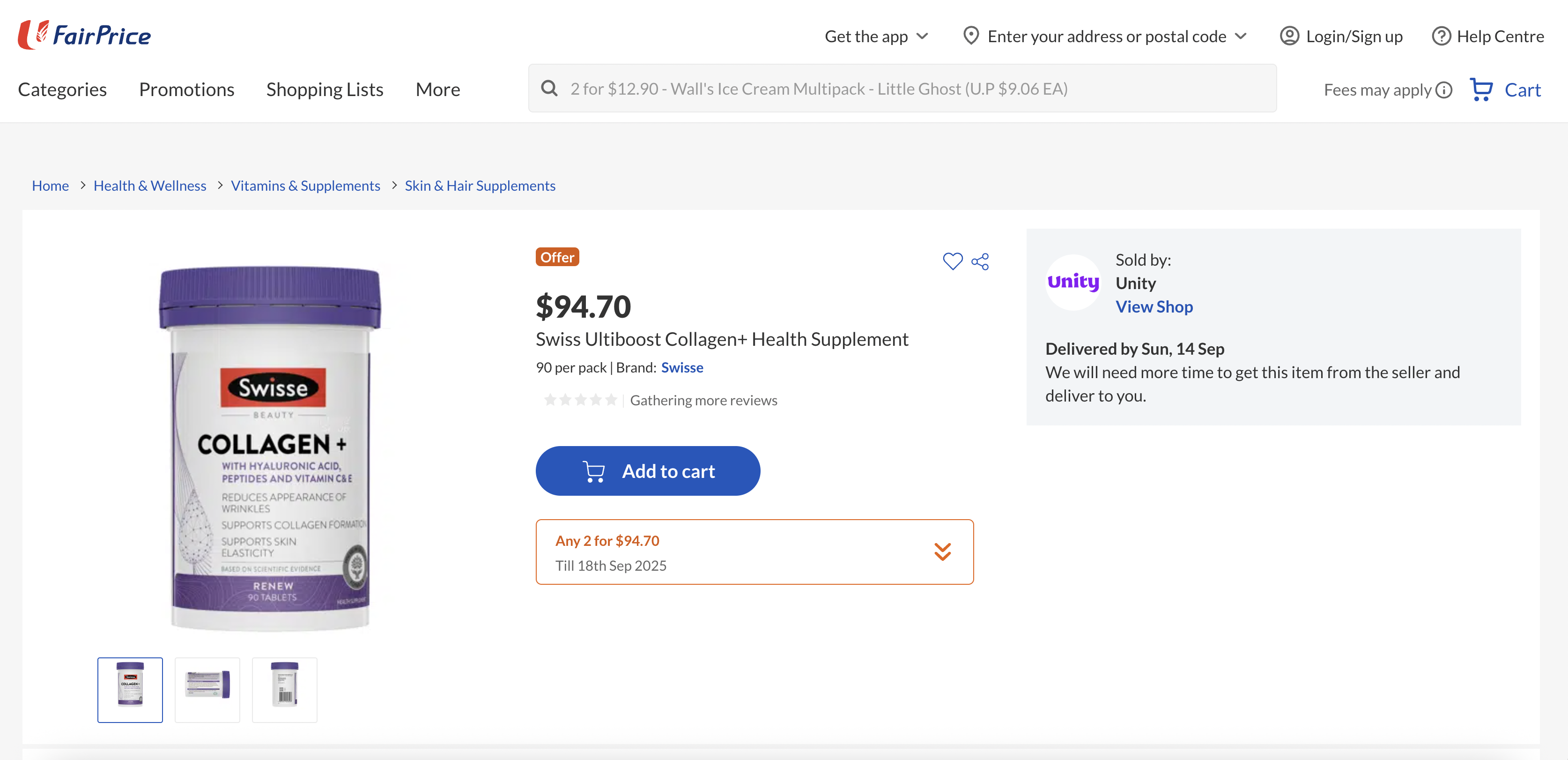This screenshot has height=760, width=1568.
Task: Open the address or postal code dropdown
Action: click(1105, 37)
